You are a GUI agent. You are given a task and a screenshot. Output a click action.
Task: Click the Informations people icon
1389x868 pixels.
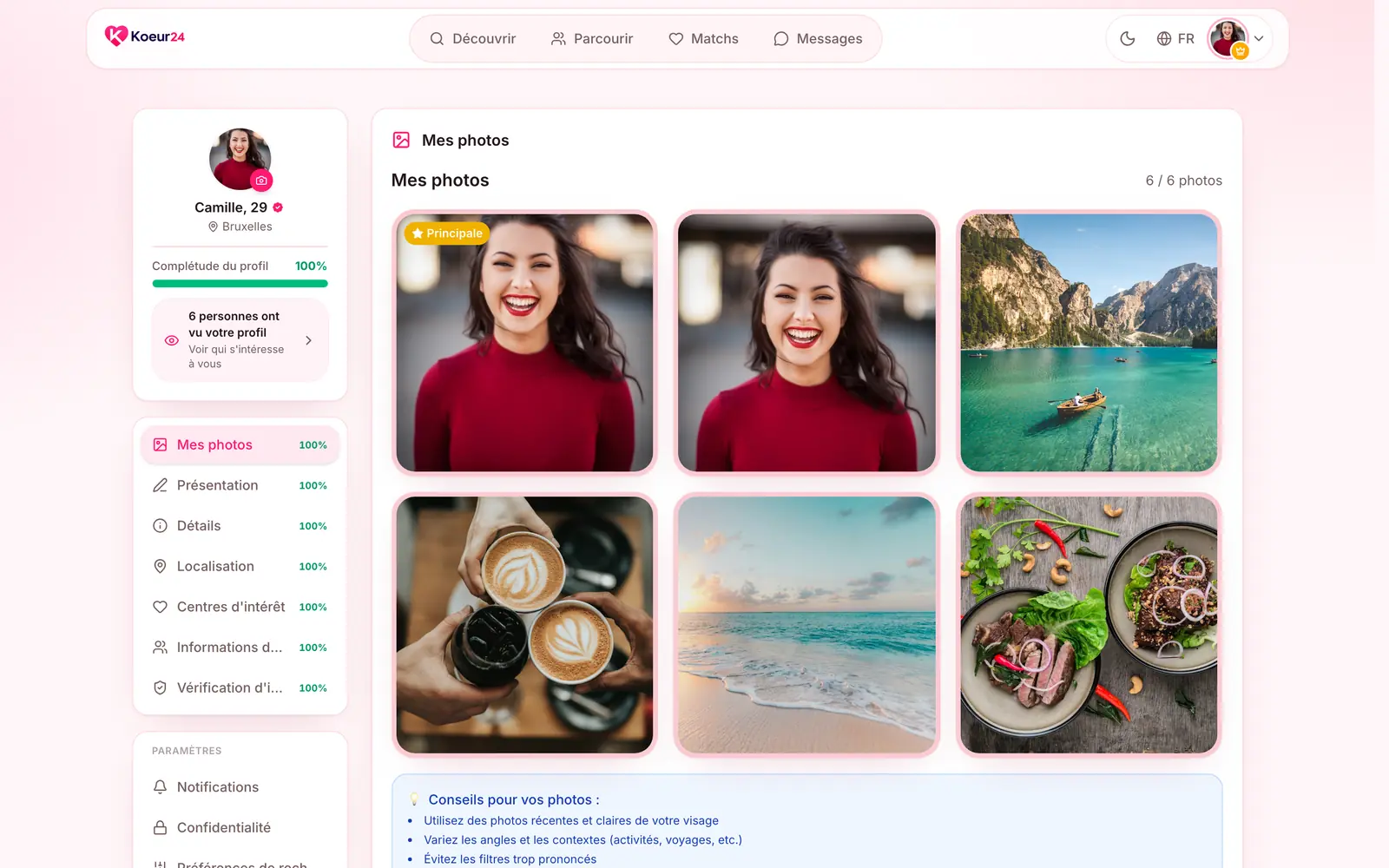pyautogui.click(x=160, y=648)
